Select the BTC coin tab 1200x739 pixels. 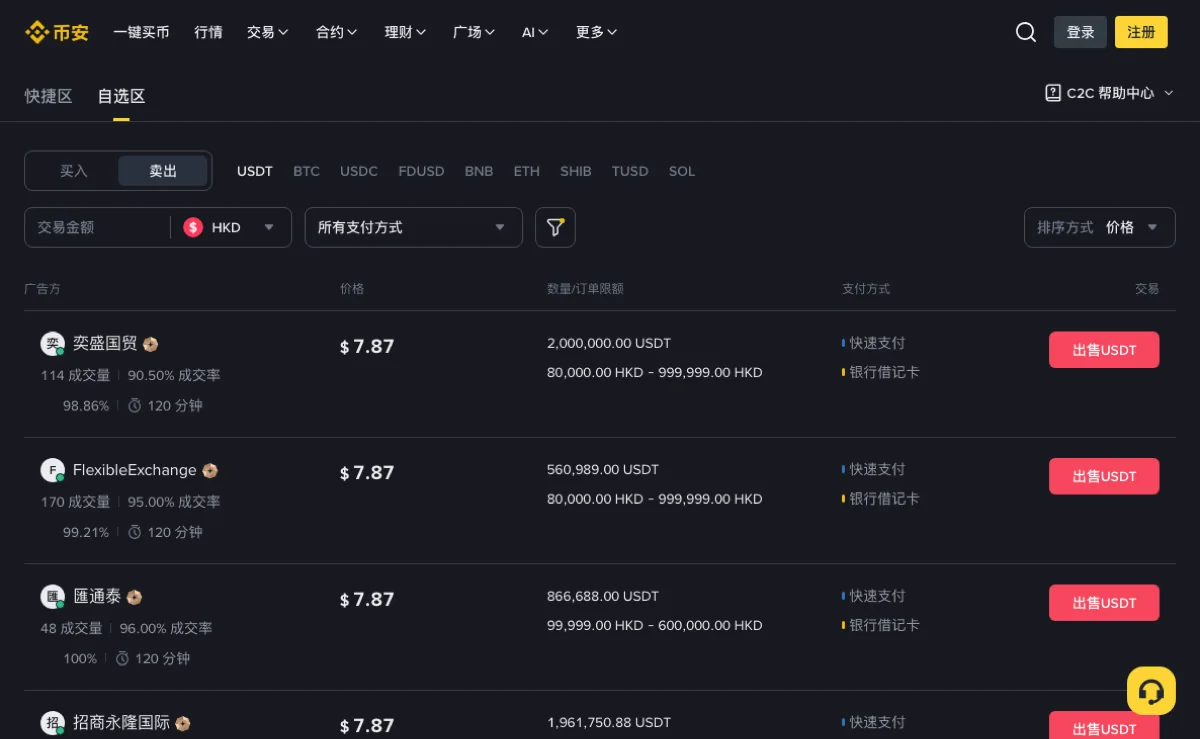pos(306,171)
